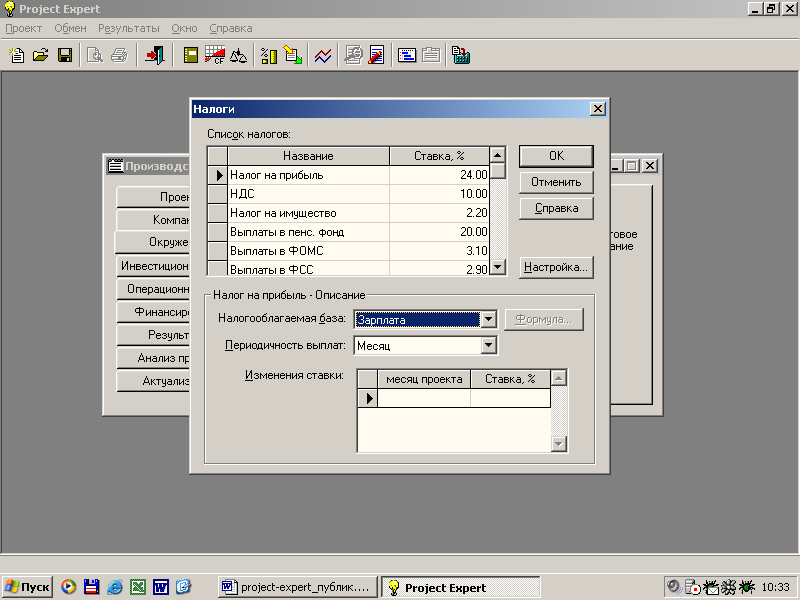Open the document with red pencil icon
Viewport: 800px width, 600px height.
coord(377,55)
